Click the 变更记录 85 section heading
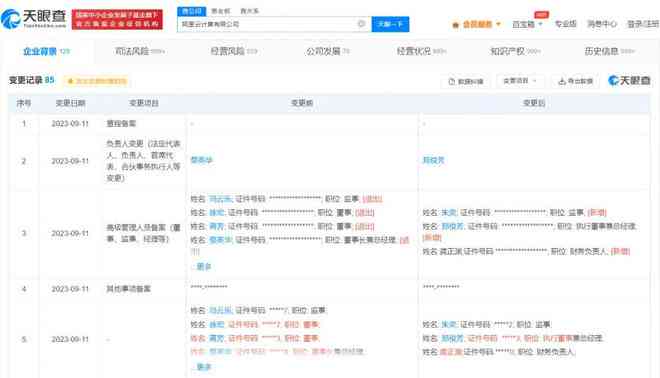 (x=32, y=80)
